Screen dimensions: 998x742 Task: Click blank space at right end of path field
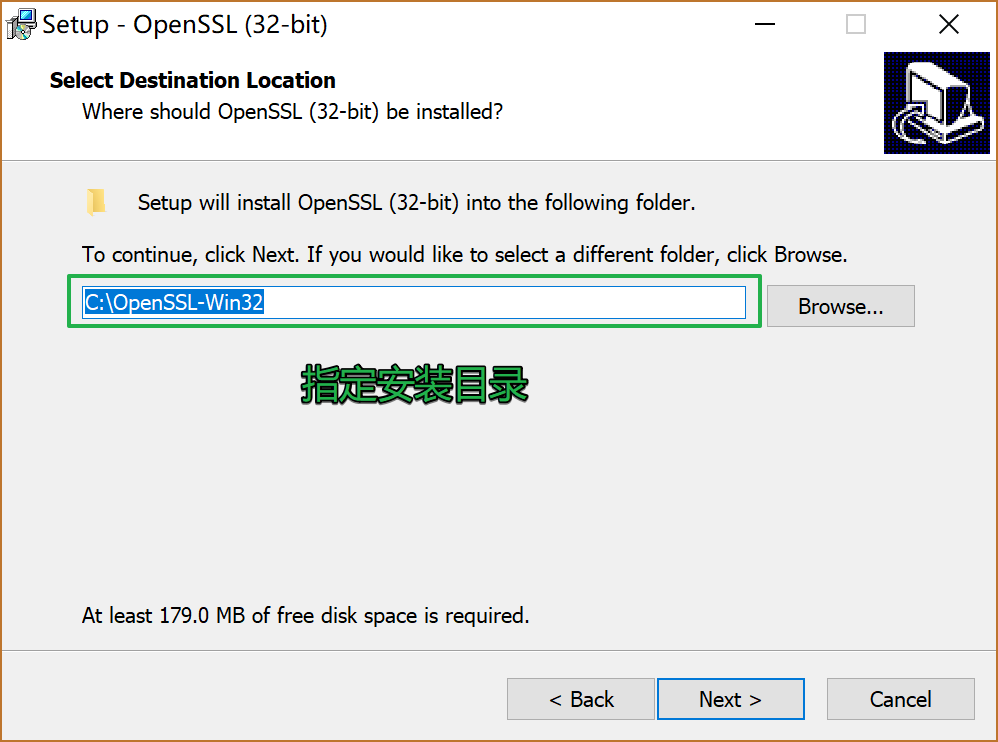point(600,303)
